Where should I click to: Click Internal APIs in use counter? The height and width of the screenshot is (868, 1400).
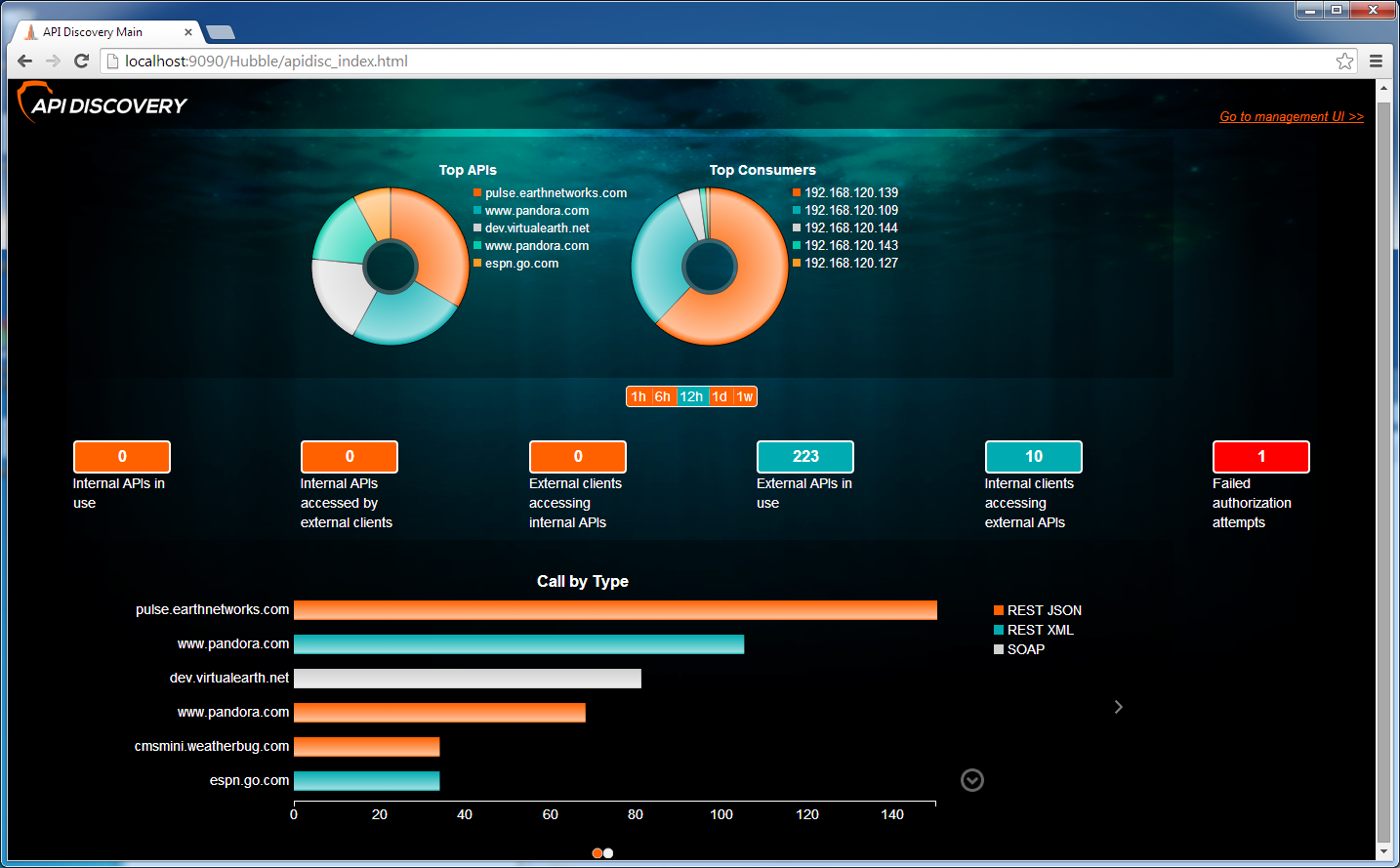pos(122,456)
